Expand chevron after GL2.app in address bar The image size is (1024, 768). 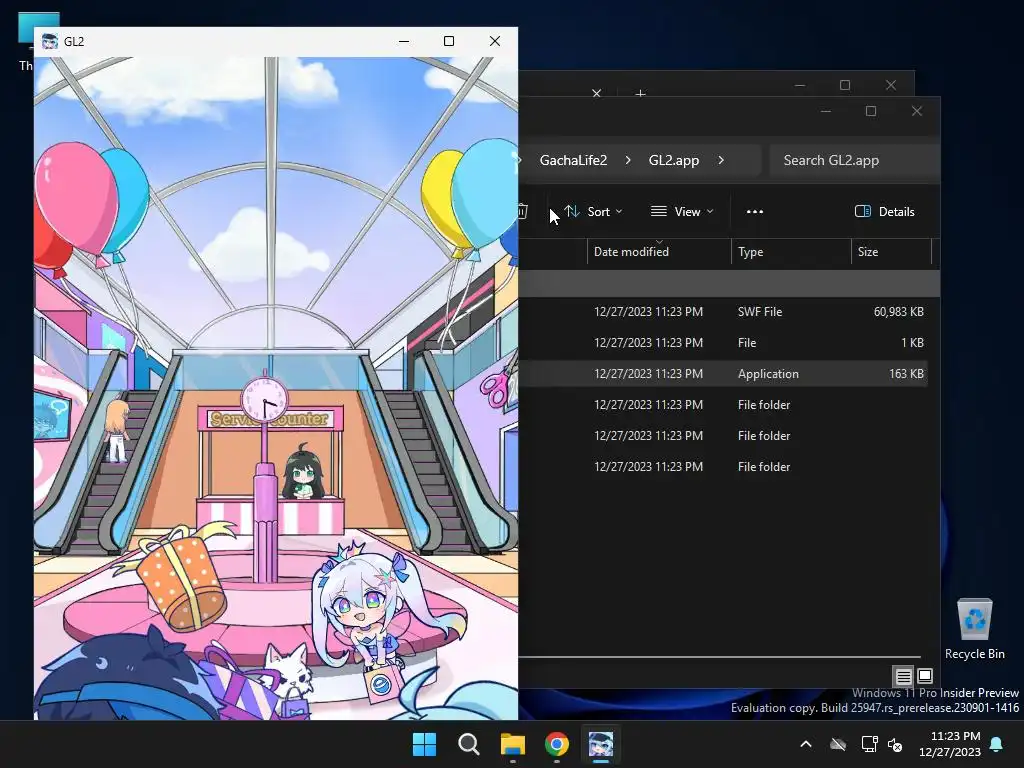click(x=721, y=160)
